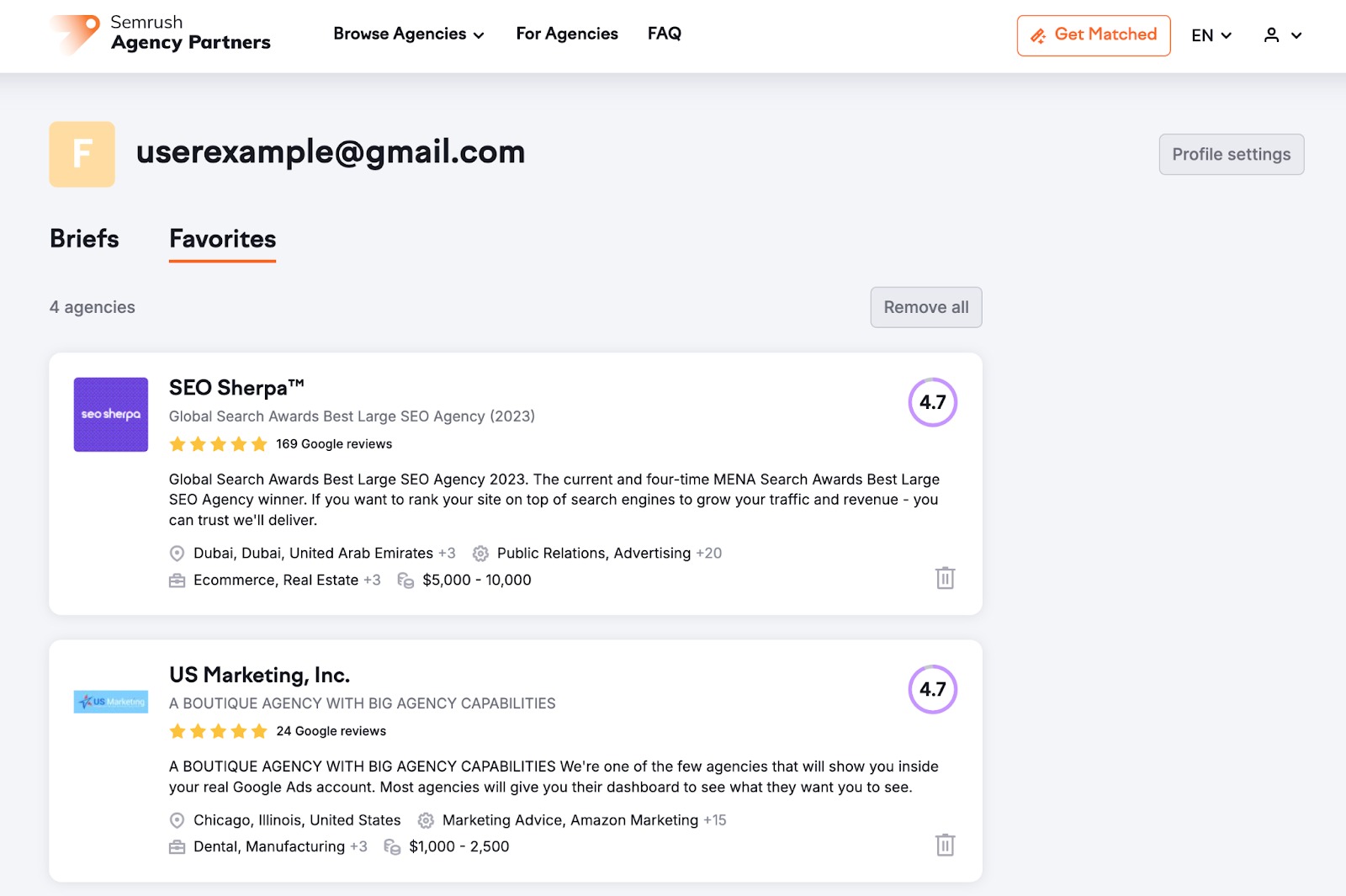Click the 4.7 rating badge on SEO Sherpa
Screen dimensions: 1346x896
(933, 402)
